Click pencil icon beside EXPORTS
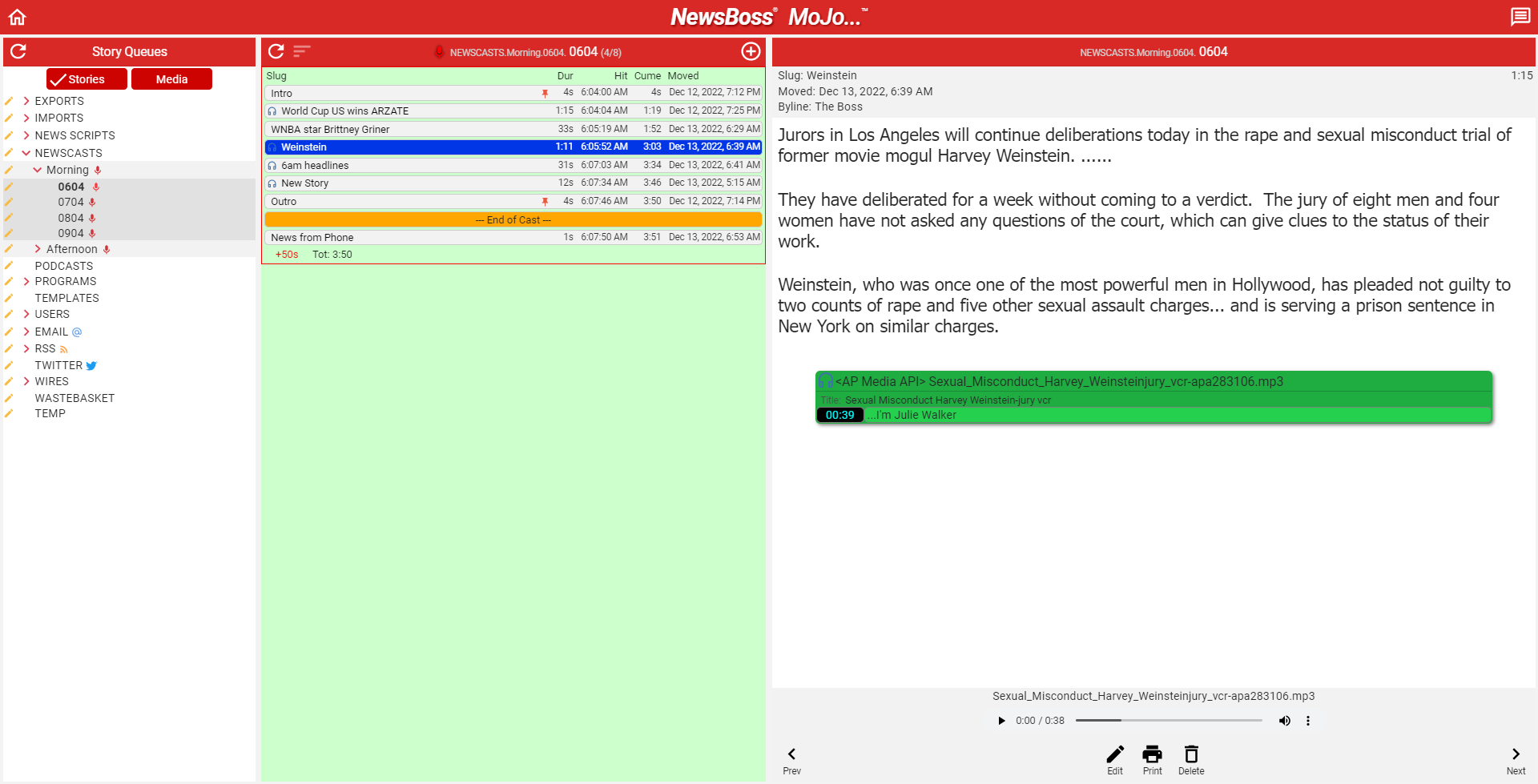 (x=9, y=101)
